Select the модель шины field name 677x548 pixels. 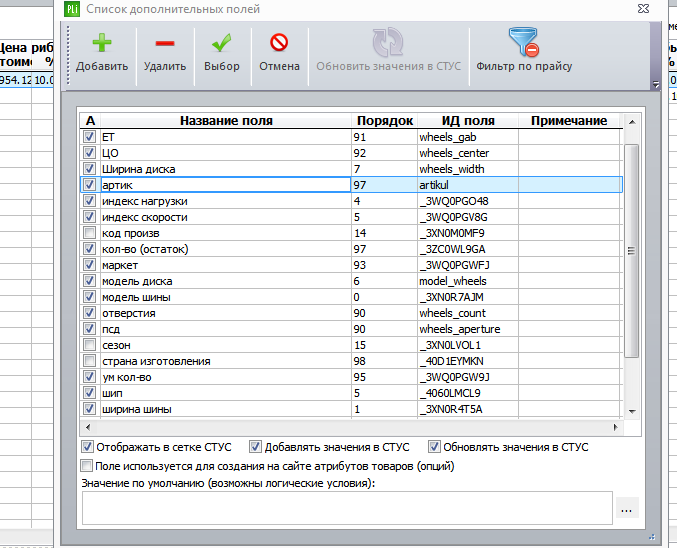[136, 297]
